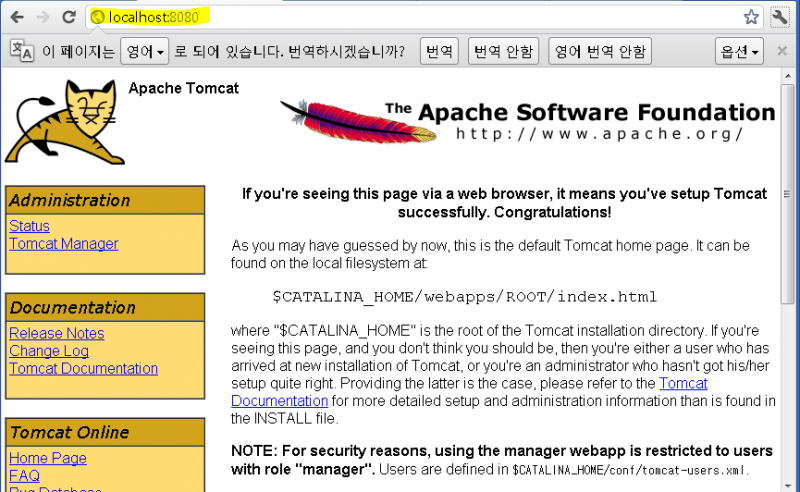Click the translate icon in translation bar

click(22, 51)
